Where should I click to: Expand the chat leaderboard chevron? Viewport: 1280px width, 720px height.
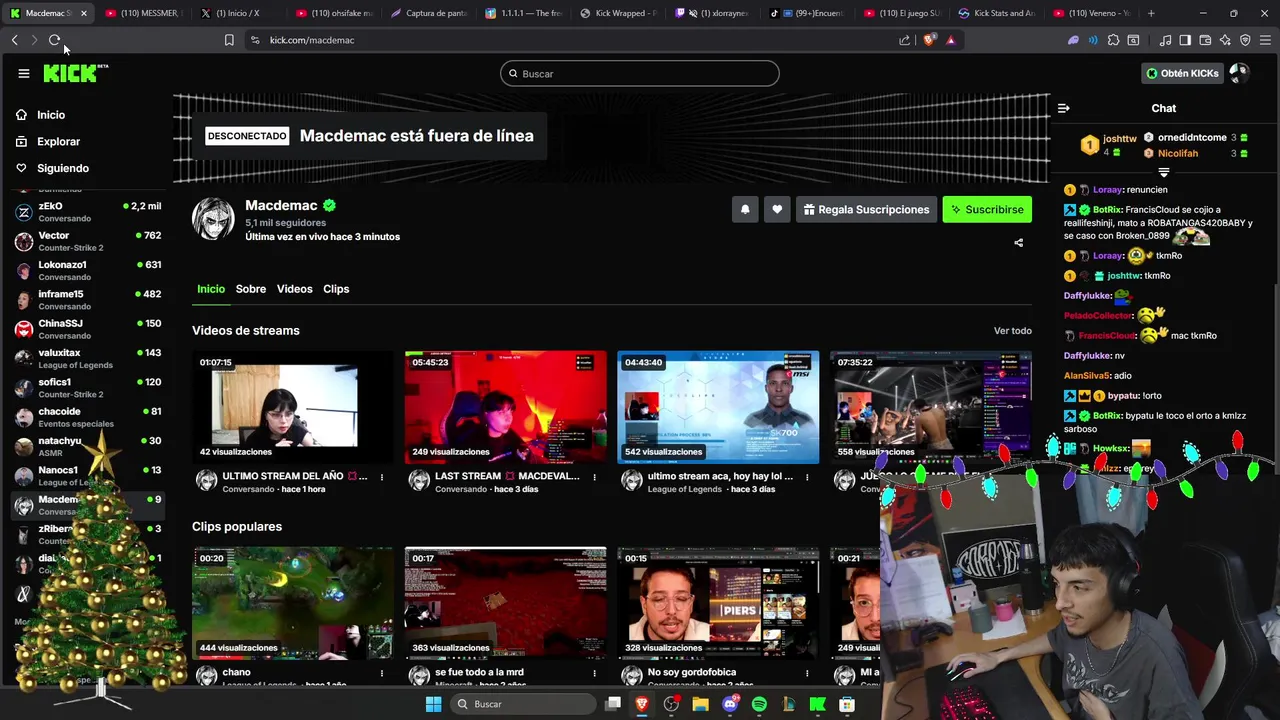1163,173
